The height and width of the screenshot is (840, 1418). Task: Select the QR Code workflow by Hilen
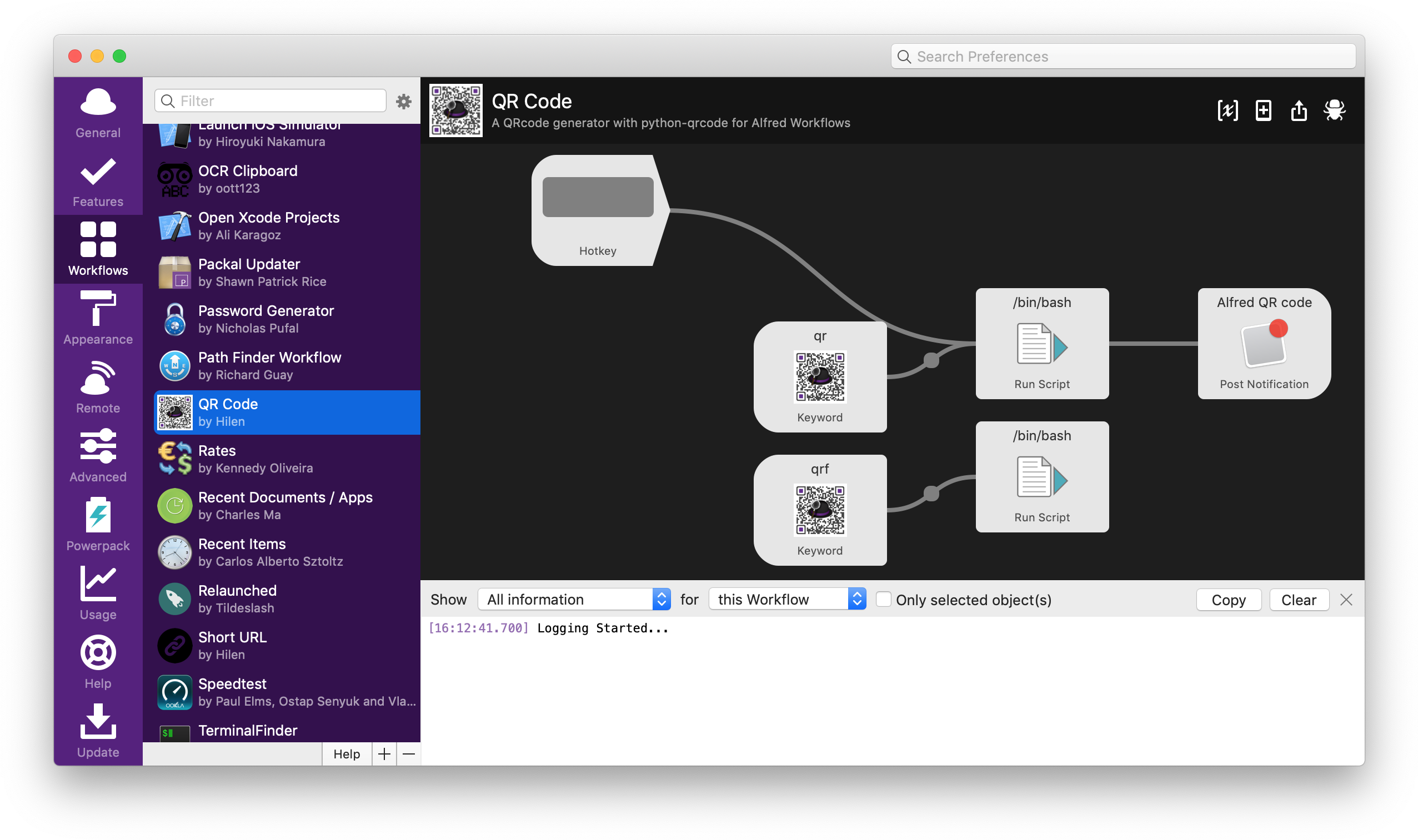pyautogui.click(x=287, y=413)
